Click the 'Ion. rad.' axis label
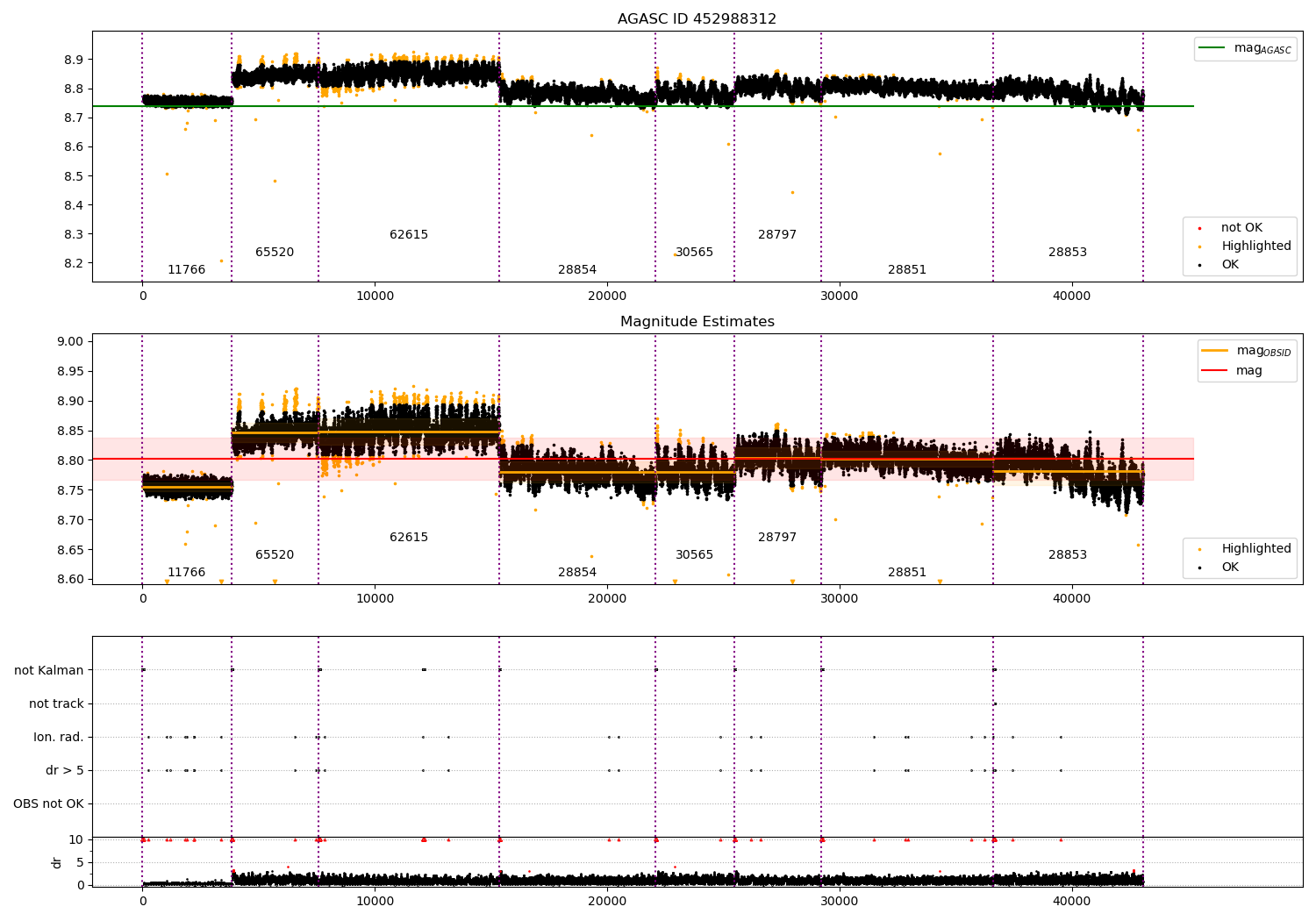This screenshot has width=1316, height=921. (x=59, y=737)
